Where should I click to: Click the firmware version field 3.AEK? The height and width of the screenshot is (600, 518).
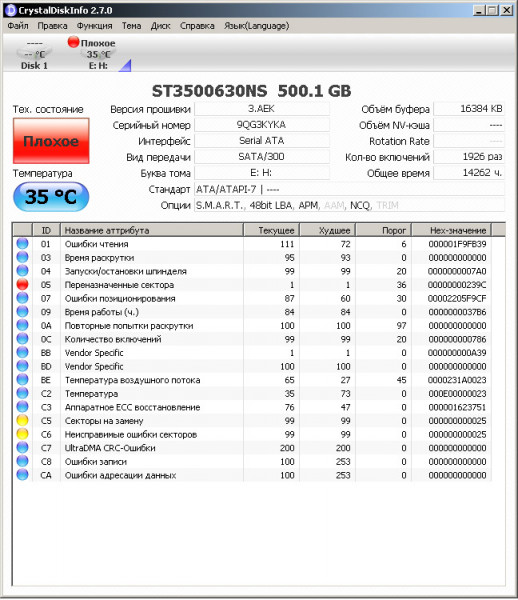tap(262, 109)
